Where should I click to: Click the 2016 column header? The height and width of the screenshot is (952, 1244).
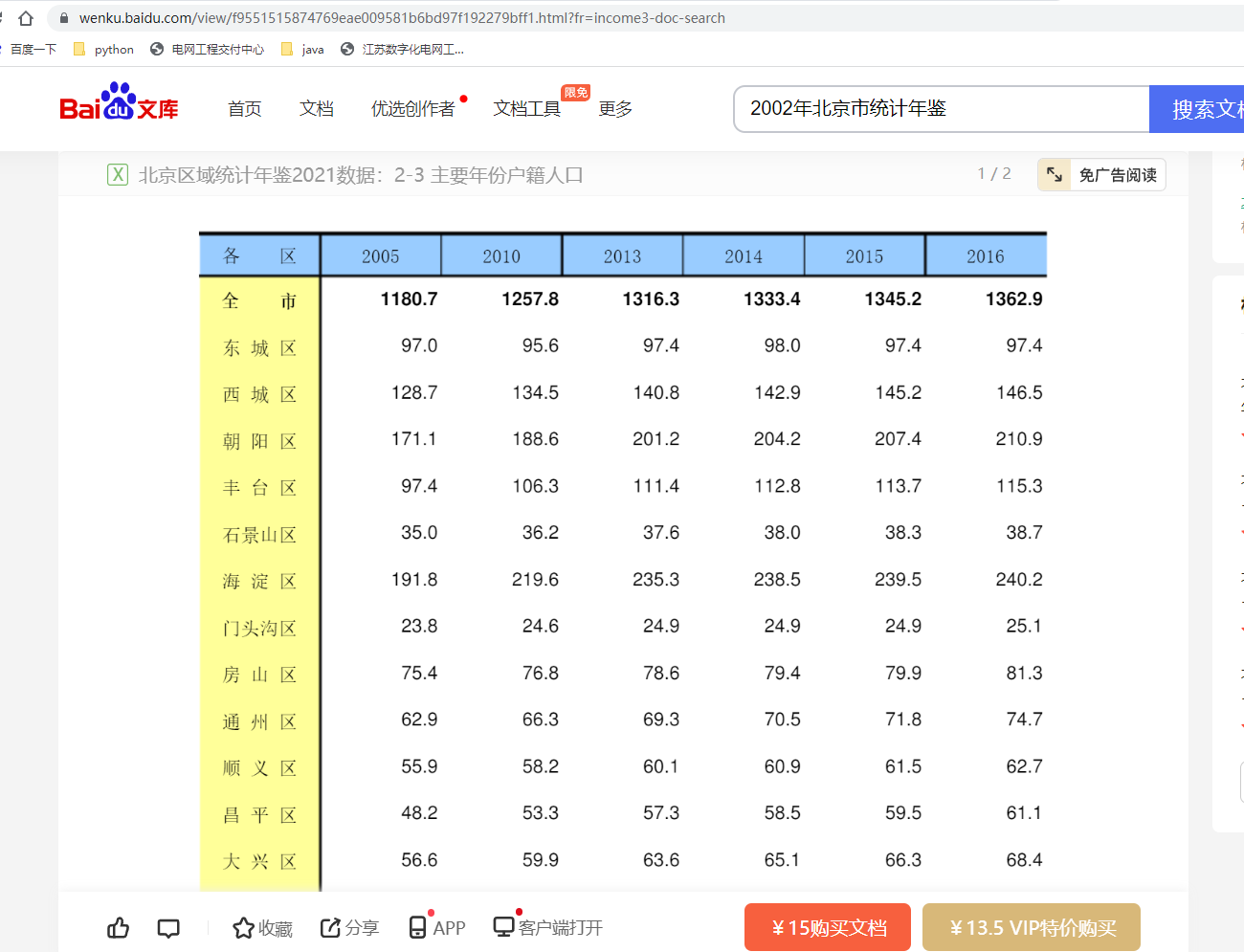tap(986, 255)
